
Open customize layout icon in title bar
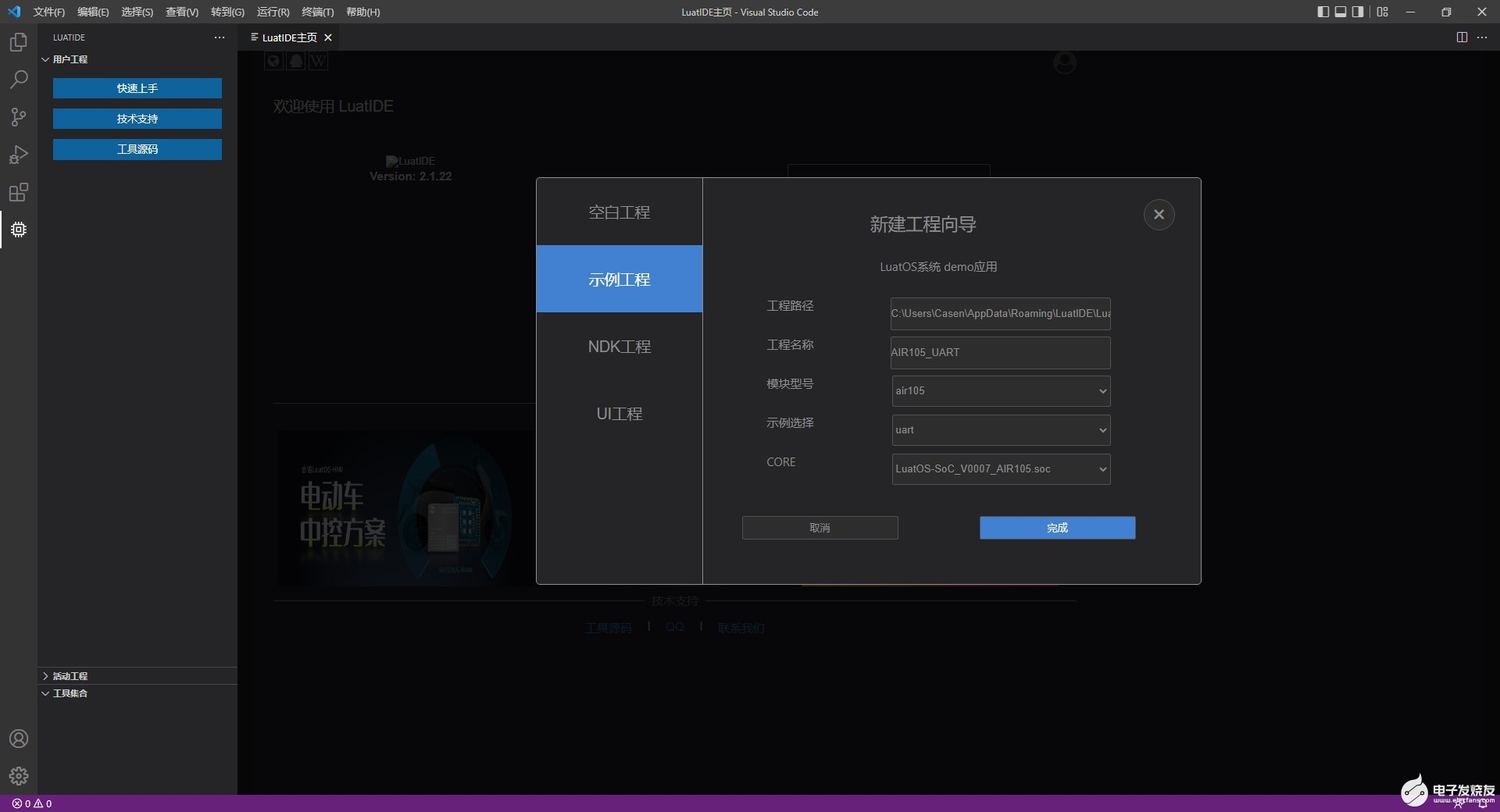click(x=1383, y=12)
